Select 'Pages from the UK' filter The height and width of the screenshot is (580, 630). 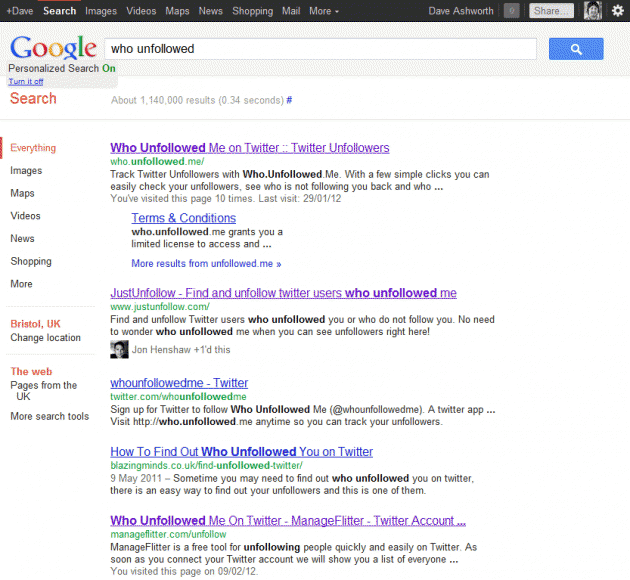coord(43,390)
